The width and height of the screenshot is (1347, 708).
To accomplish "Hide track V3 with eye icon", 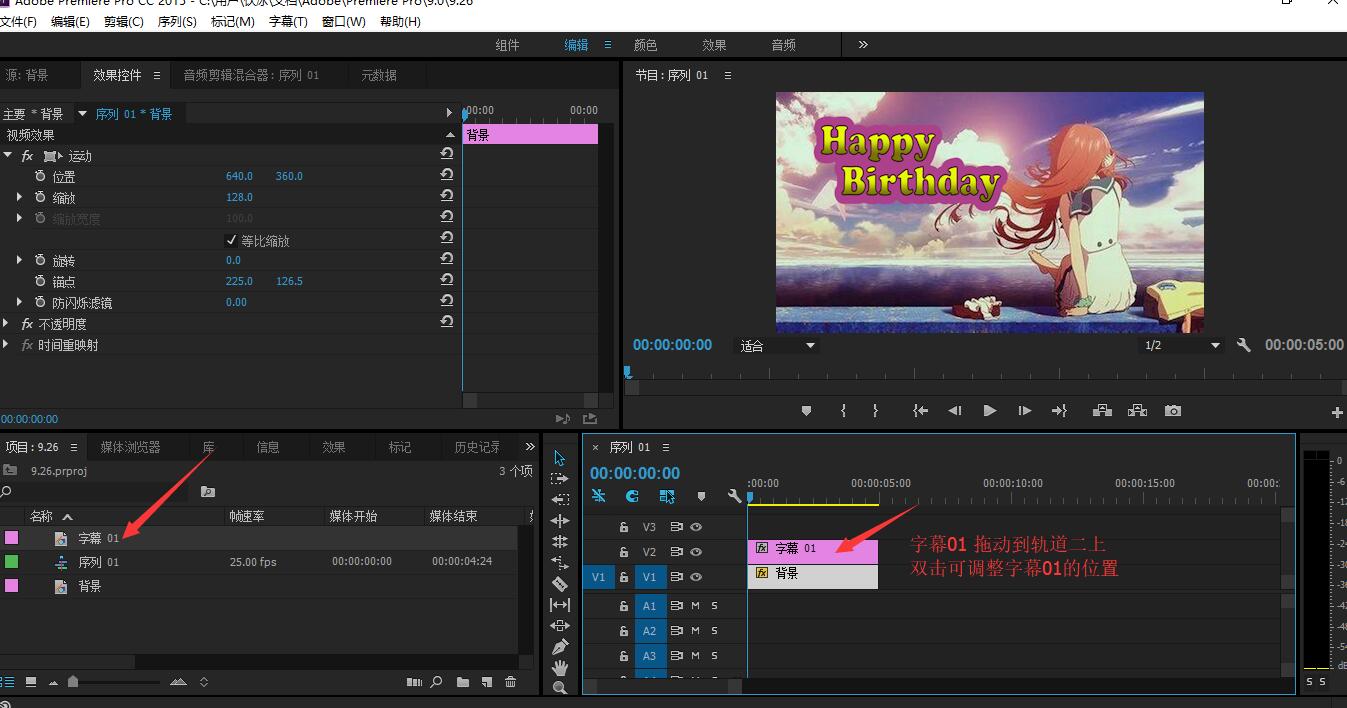I will click(696, 527).
